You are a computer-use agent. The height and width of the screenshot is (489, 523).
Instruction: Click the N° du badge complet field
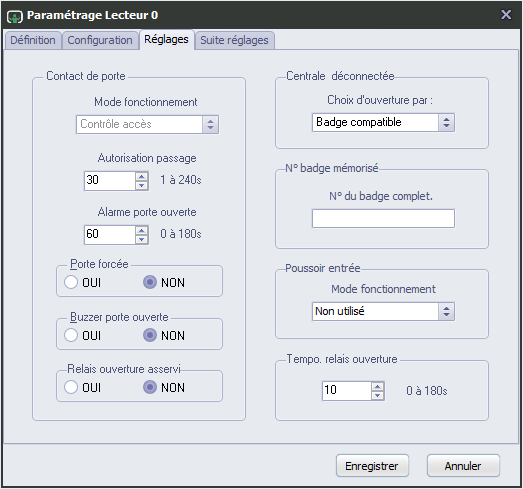[383, 218]
